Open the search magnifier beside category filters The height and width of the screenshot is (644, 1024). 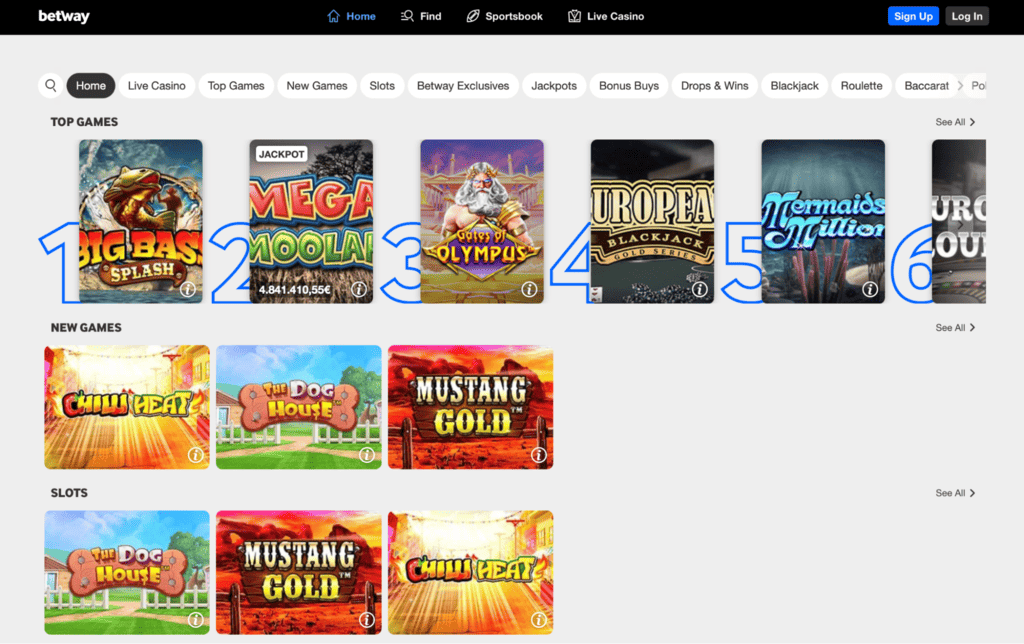pyautogui.click(x=51, y=85)
